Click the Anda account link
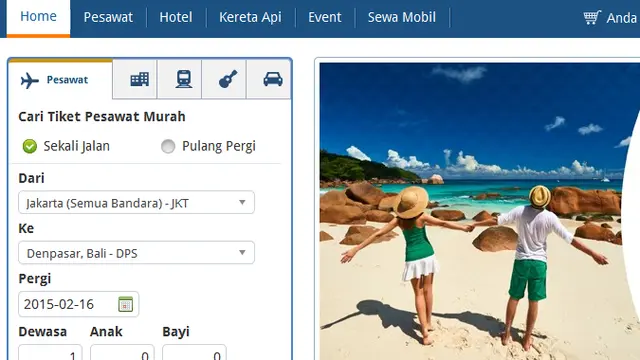640x360 pixels. click(622, 18)
